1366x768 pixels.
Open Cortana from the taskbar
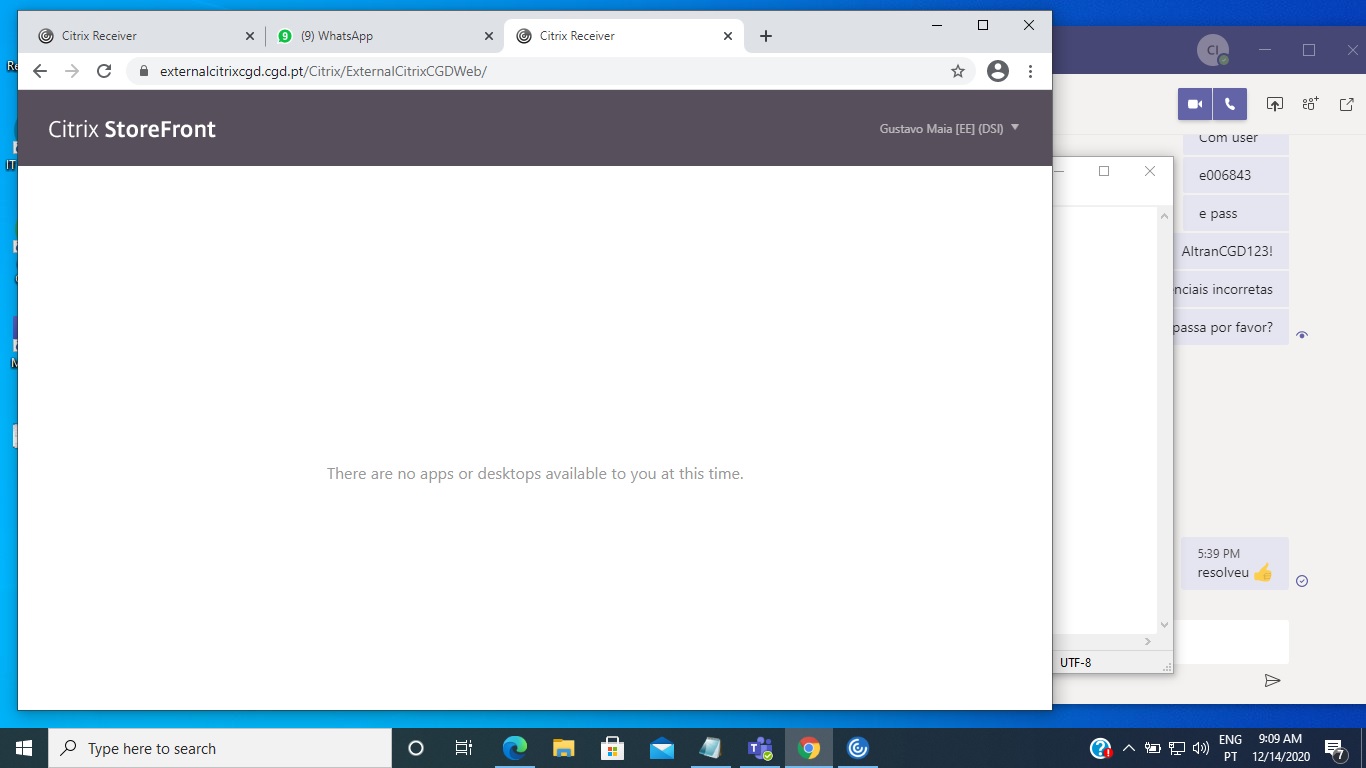point(416,748)
